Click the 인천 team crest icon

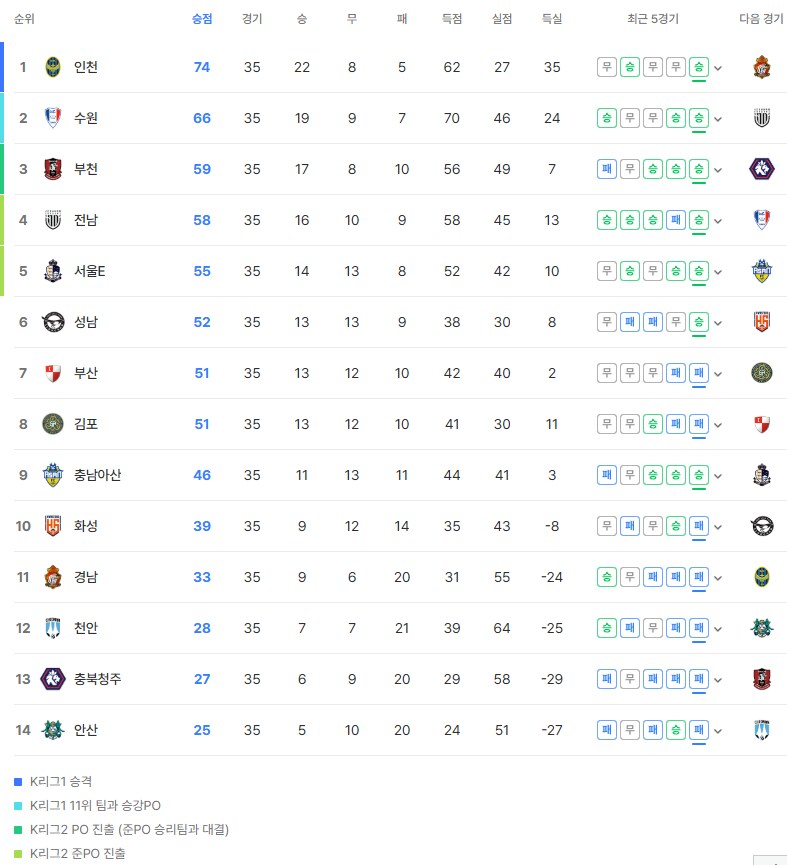click(x=53, y=68)
